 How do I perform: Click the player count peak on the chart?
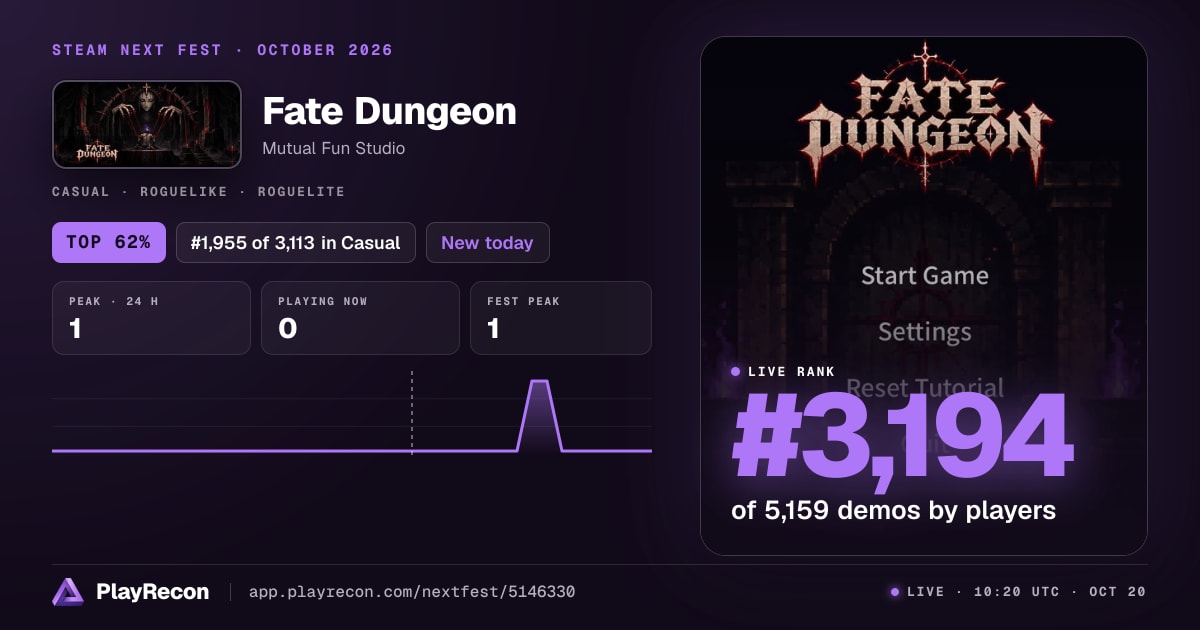(540, 382)
